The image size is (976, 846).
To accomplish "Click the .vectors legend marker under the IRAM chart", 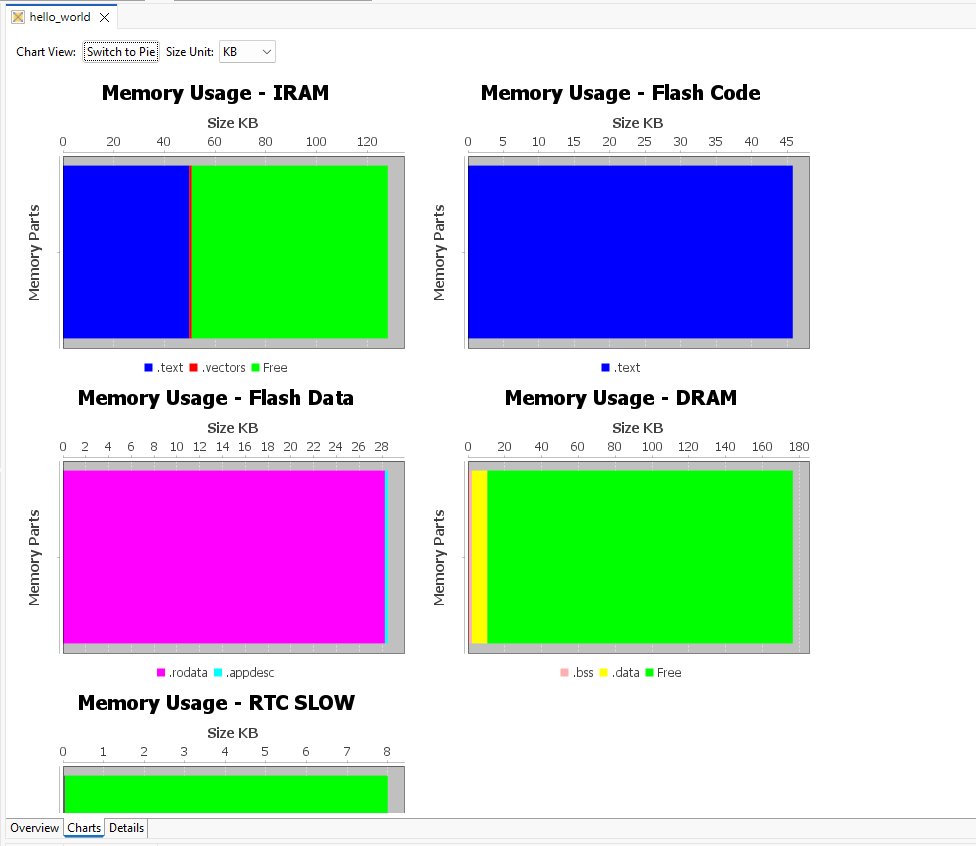I will click(x=194, y=367).
